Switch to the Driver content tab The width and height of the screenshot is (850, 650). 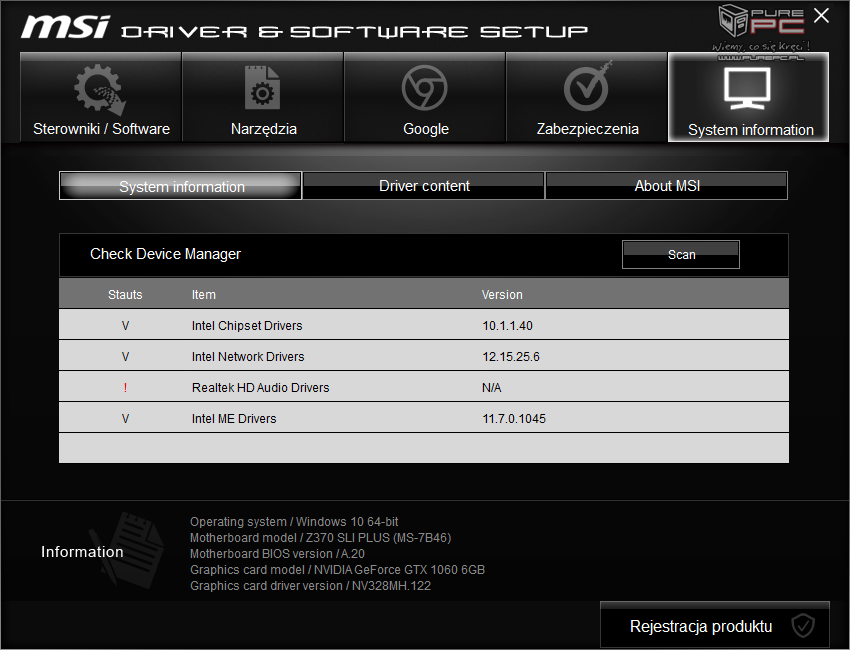(423, 186)
